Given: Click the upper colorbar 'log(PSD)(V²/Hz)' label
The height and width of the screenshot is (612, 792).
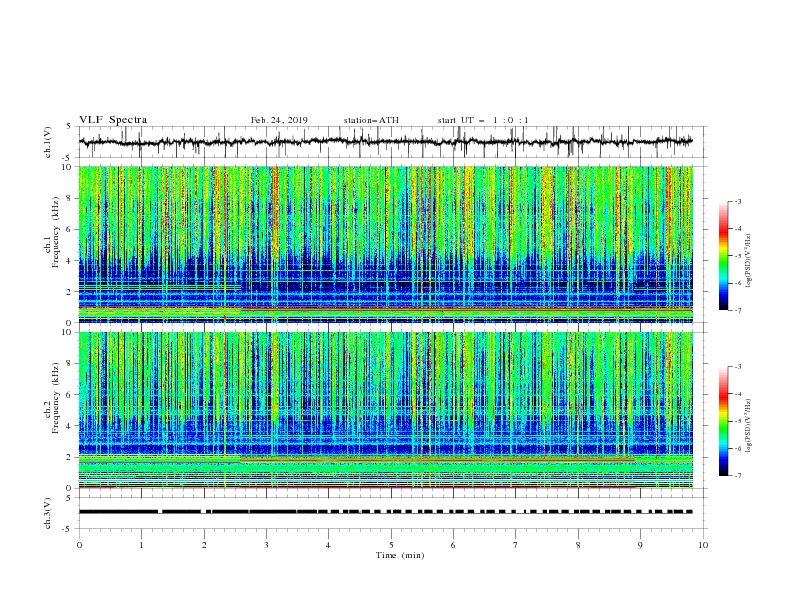Looking at the screenshot, I should (749, 261).
